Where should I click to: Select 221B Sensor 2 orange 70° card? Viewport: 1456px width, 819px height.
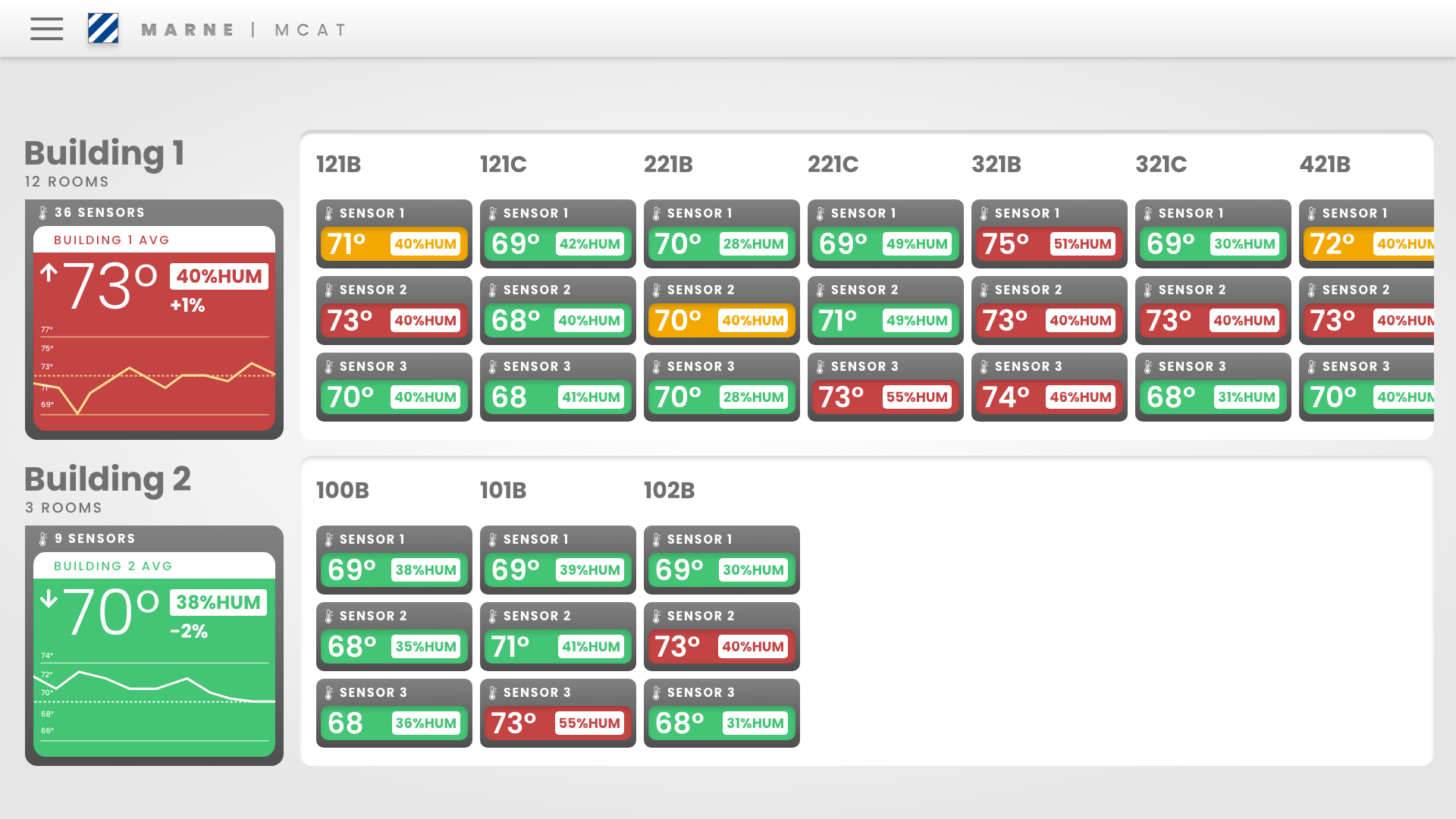click(722, 310)
